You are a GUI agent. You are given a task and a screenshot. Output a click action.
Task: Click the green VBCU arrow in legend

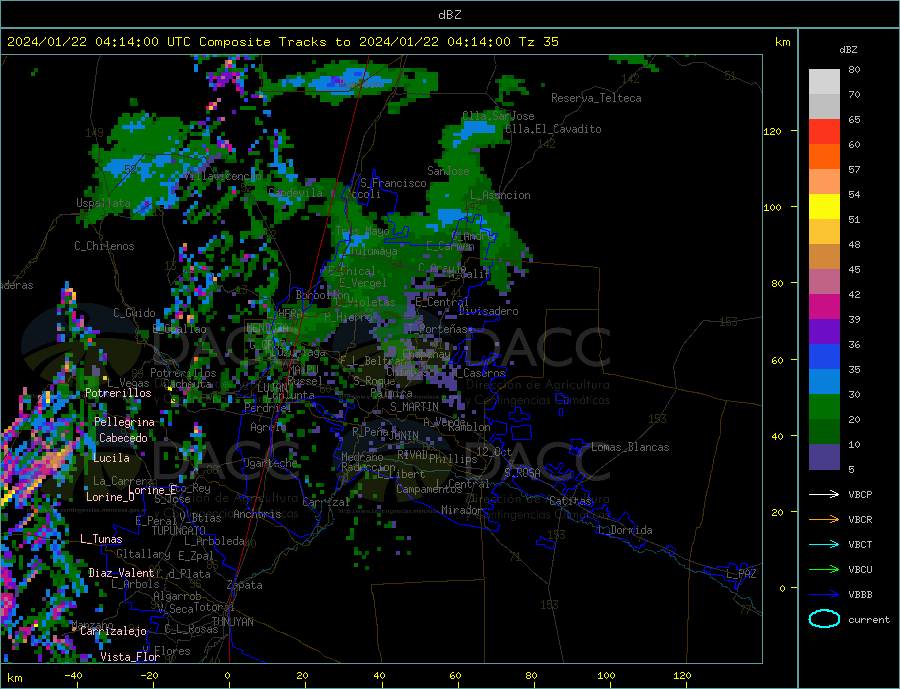(x=824, y=570)
